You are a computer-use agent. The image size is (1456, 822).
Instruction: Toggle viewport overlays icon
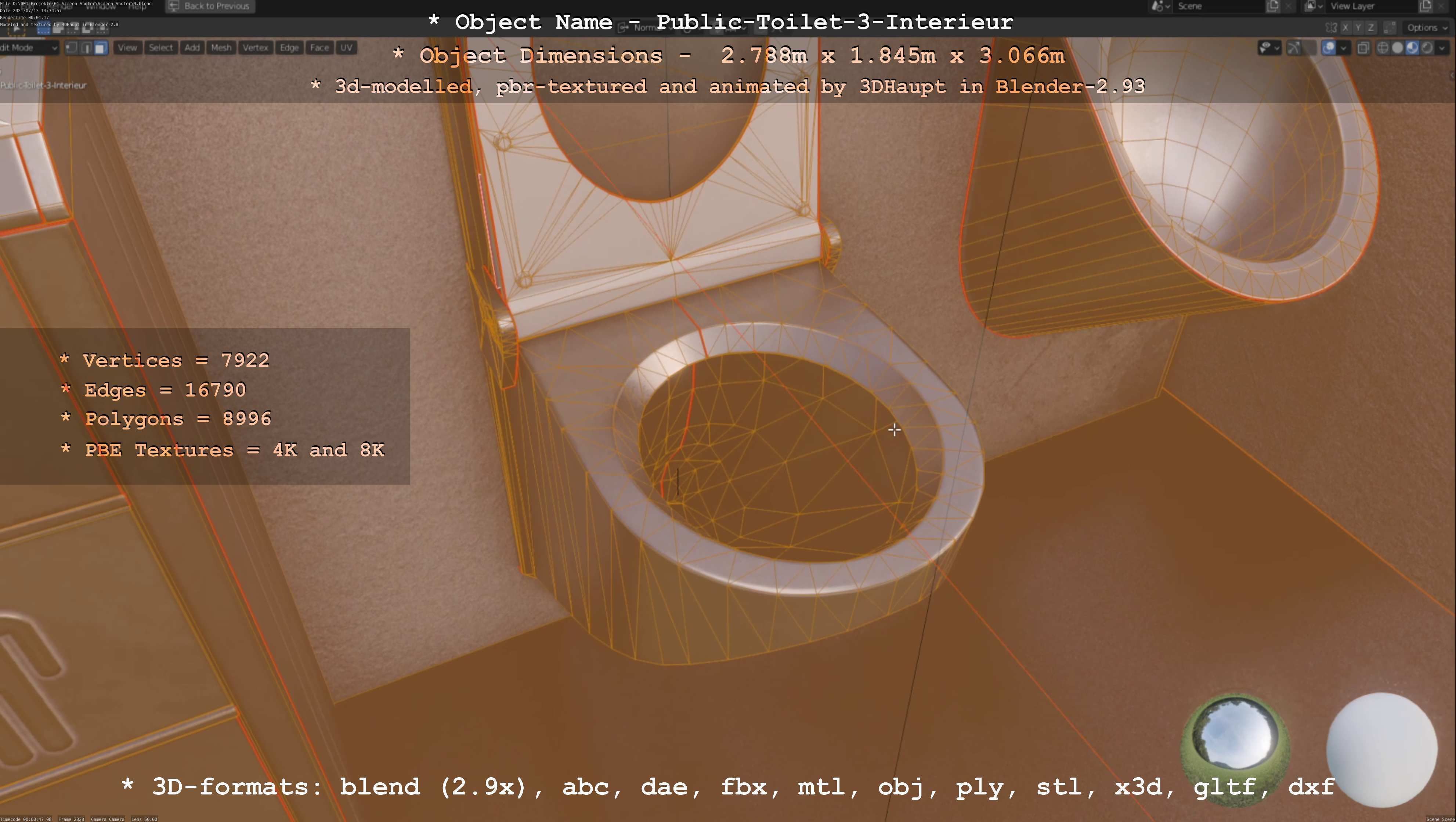pos(1329,48)
